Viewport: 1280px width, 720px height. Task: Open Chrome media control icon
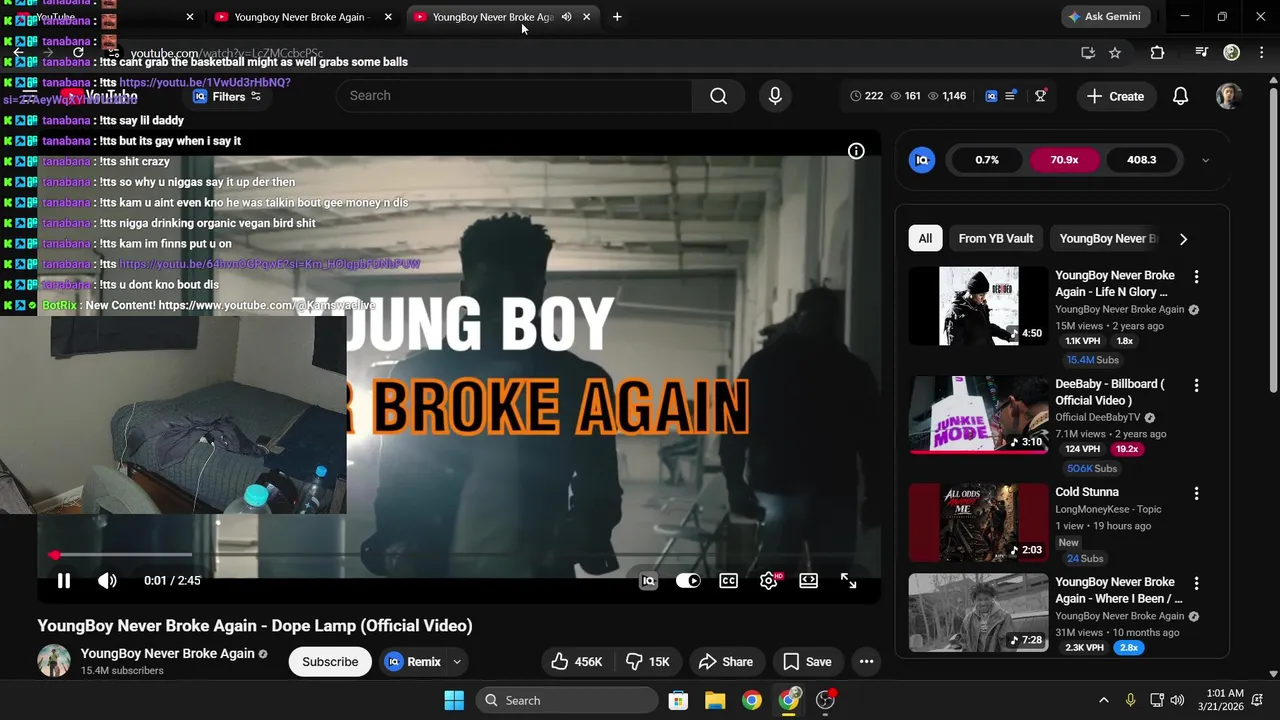1202,53
